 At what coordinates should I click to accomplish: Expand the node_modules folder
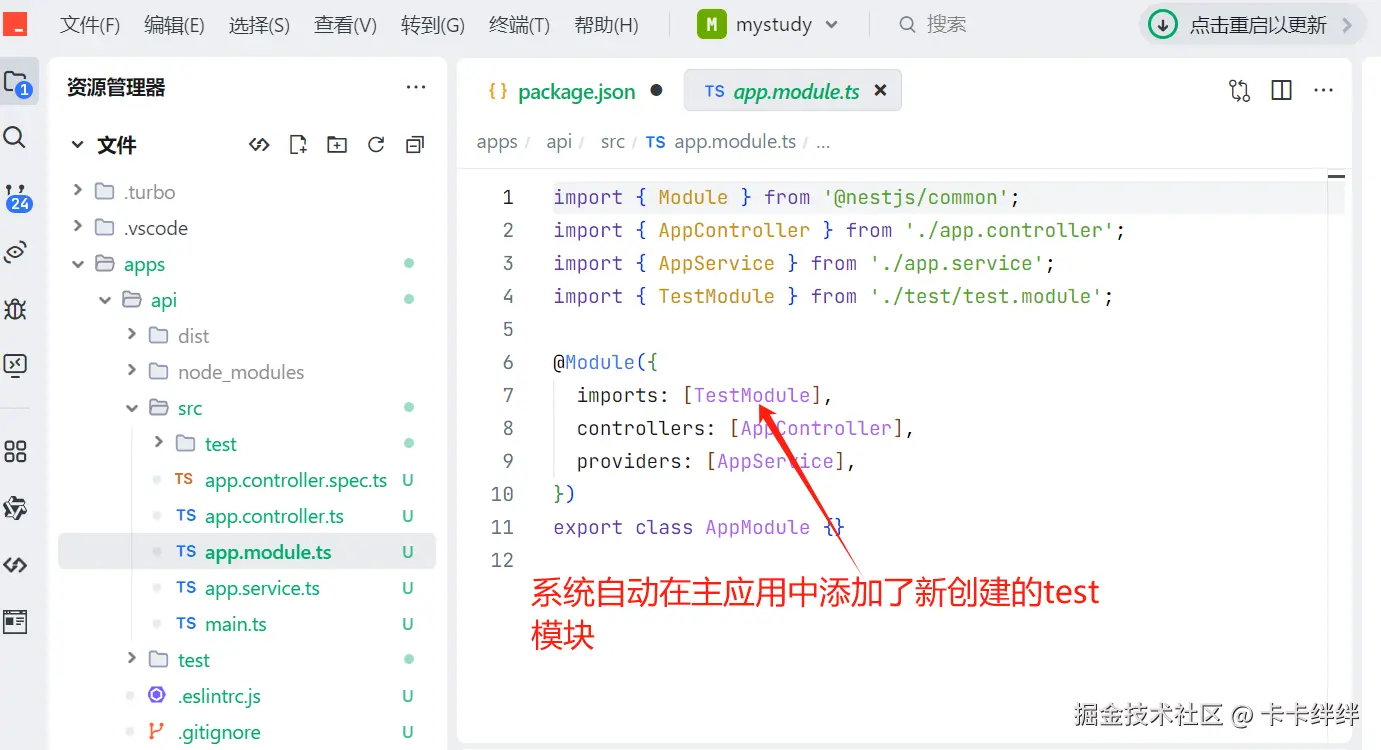click(x=132, y=370)
